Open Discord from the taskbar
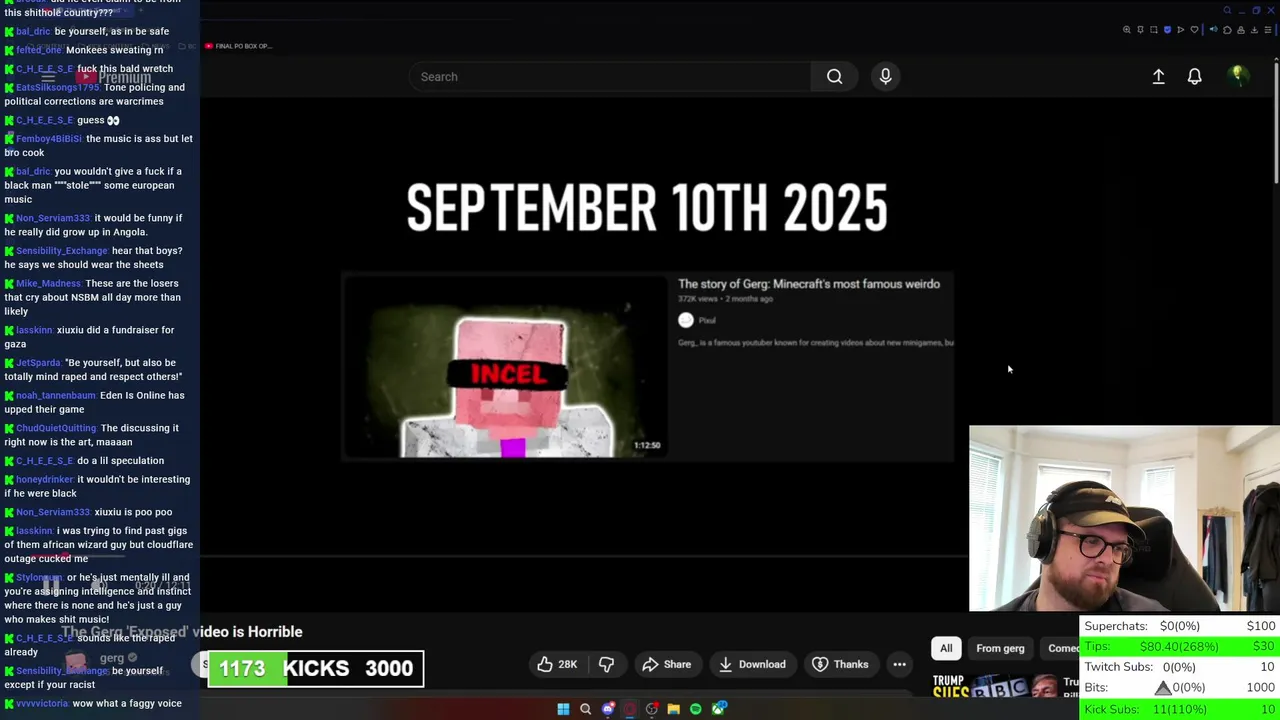The image size is (1280, 720). click(x=608, y=709)
